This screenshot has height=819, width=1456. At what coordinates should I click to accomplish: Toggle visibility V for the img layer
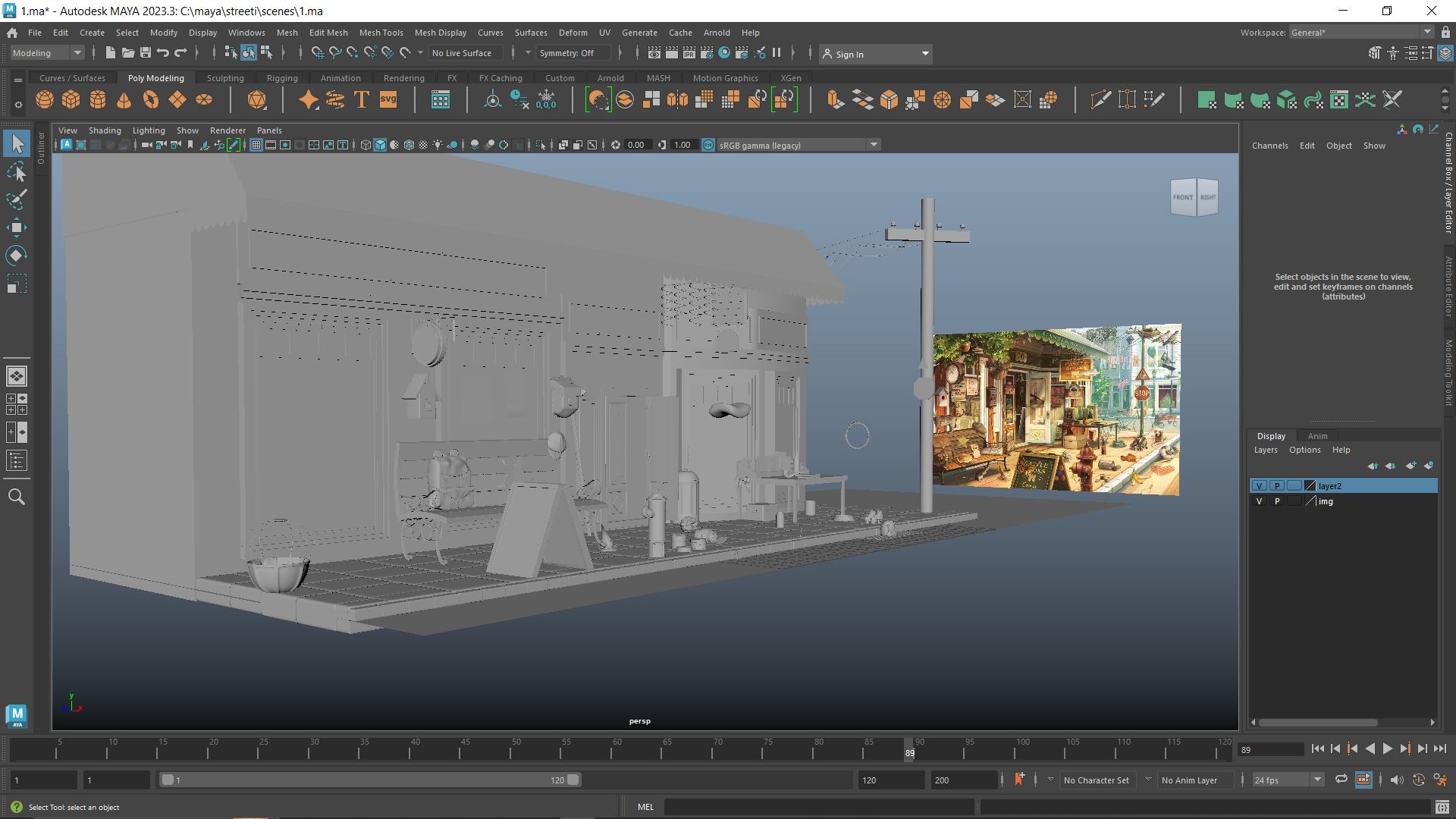[x=1259, y=500]
